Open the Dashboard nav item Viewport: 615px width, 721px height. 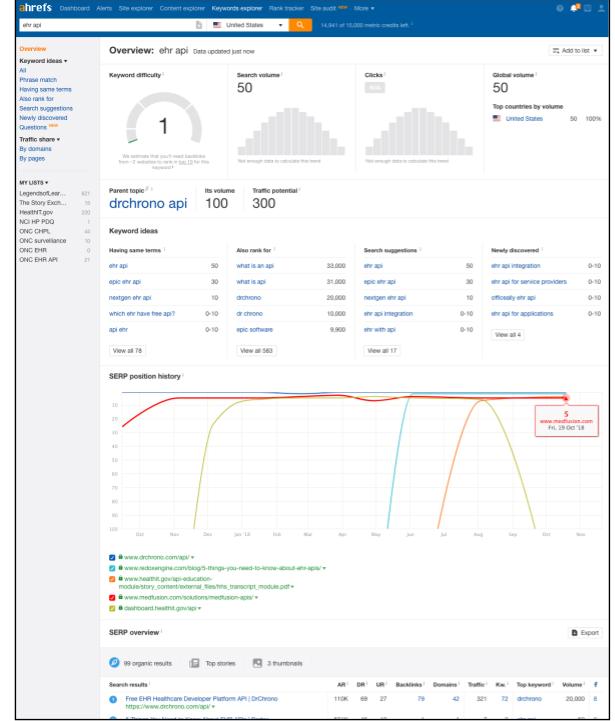point(75,8)
